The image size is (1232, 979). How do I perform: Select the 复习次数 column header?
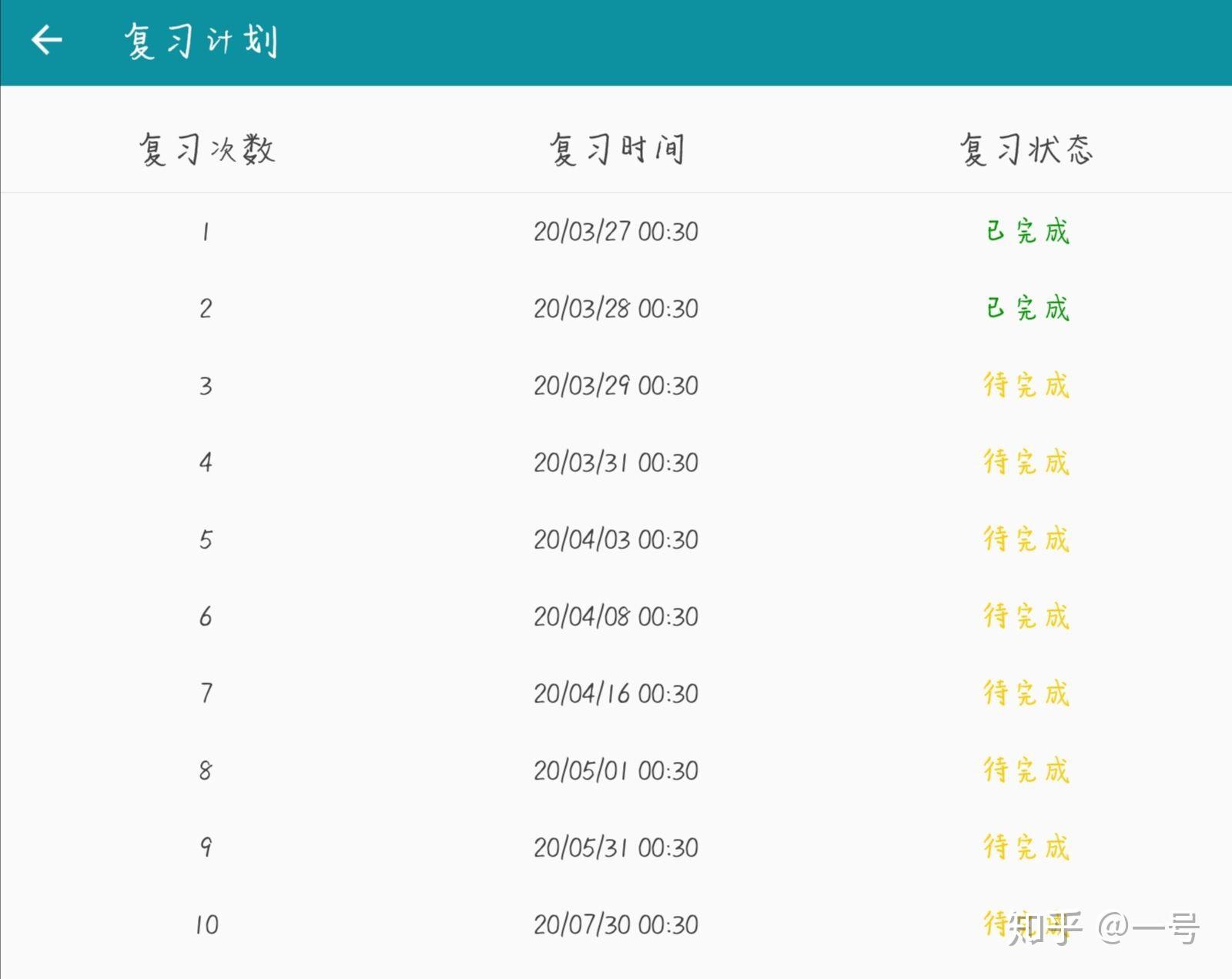tap(206, 149)
